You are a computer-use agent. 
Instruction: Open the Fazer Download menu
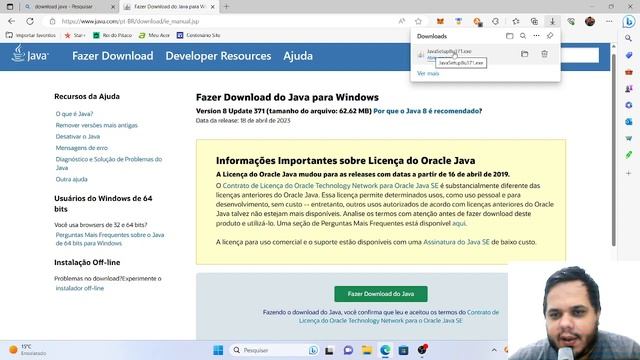point(113,56)
